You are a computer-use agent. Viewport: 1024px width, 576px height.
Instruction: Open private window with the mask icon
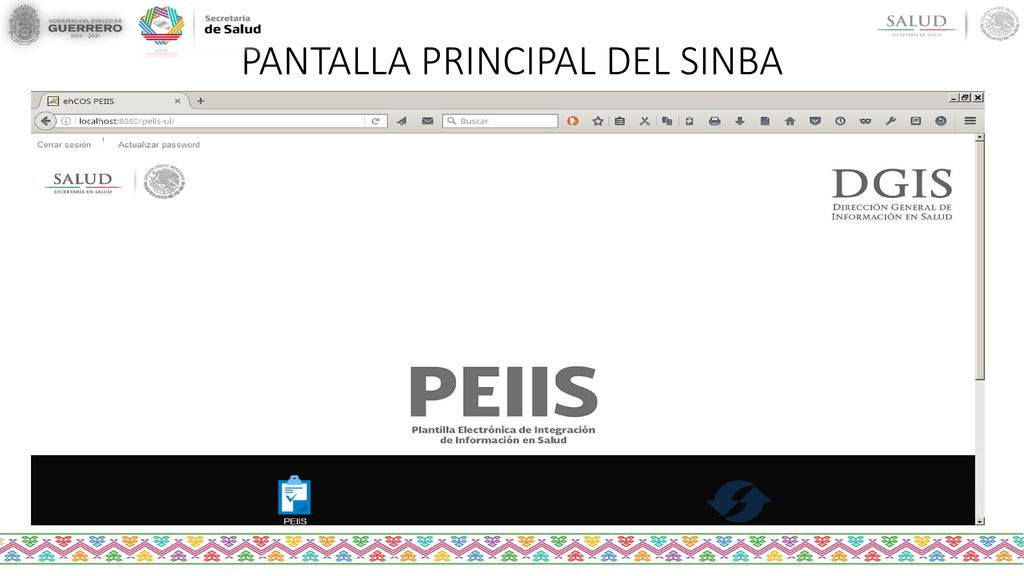[865, 121]
